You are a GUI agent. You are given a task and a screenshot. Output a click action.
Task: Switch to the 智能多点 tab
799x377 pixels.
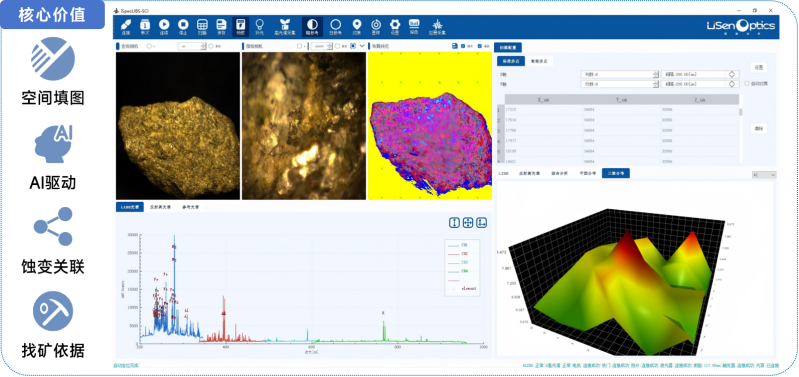tap(539, 61)
